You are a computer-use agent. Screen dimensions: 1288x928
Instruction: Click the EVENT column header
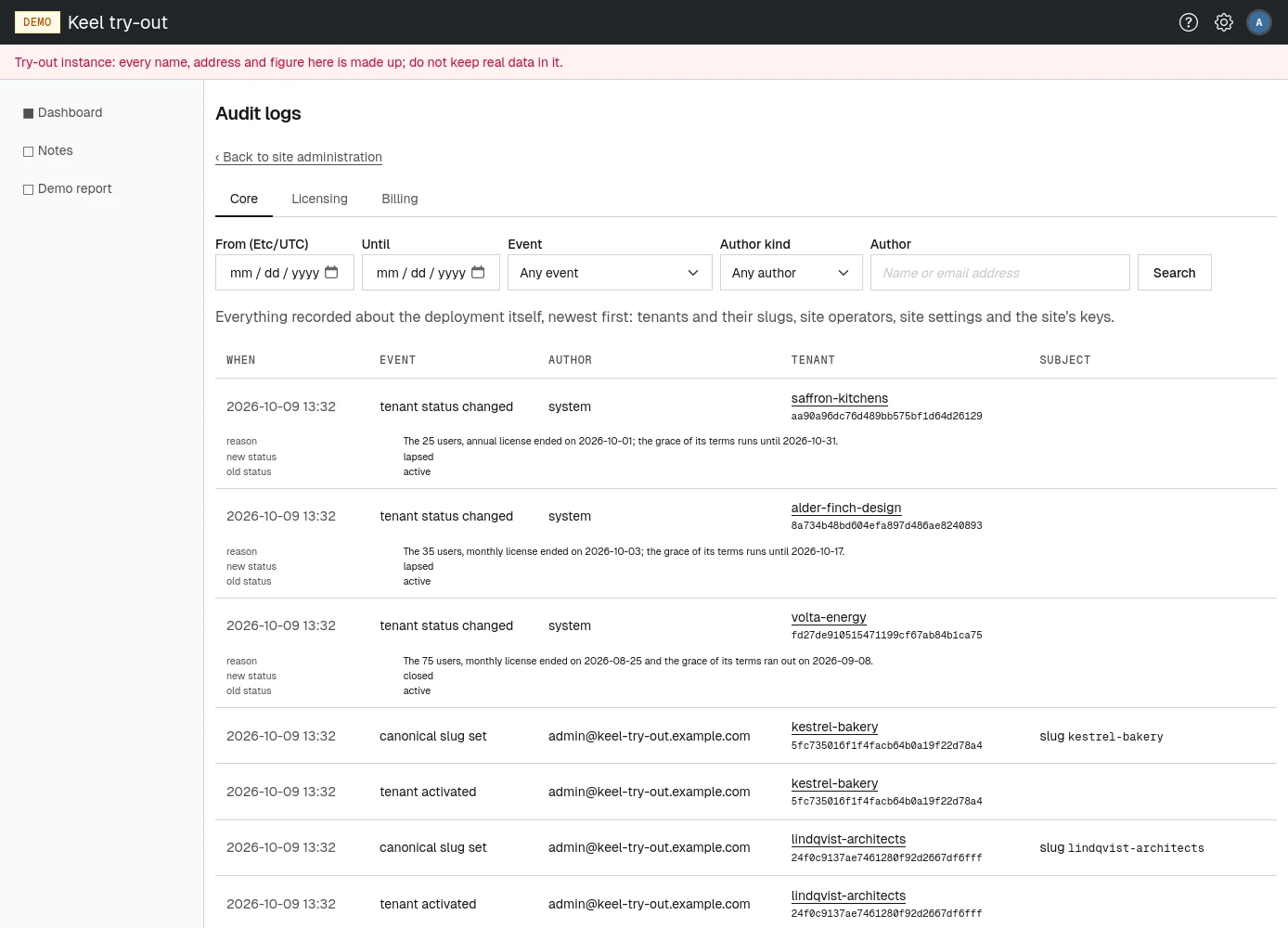coord(397,360)
